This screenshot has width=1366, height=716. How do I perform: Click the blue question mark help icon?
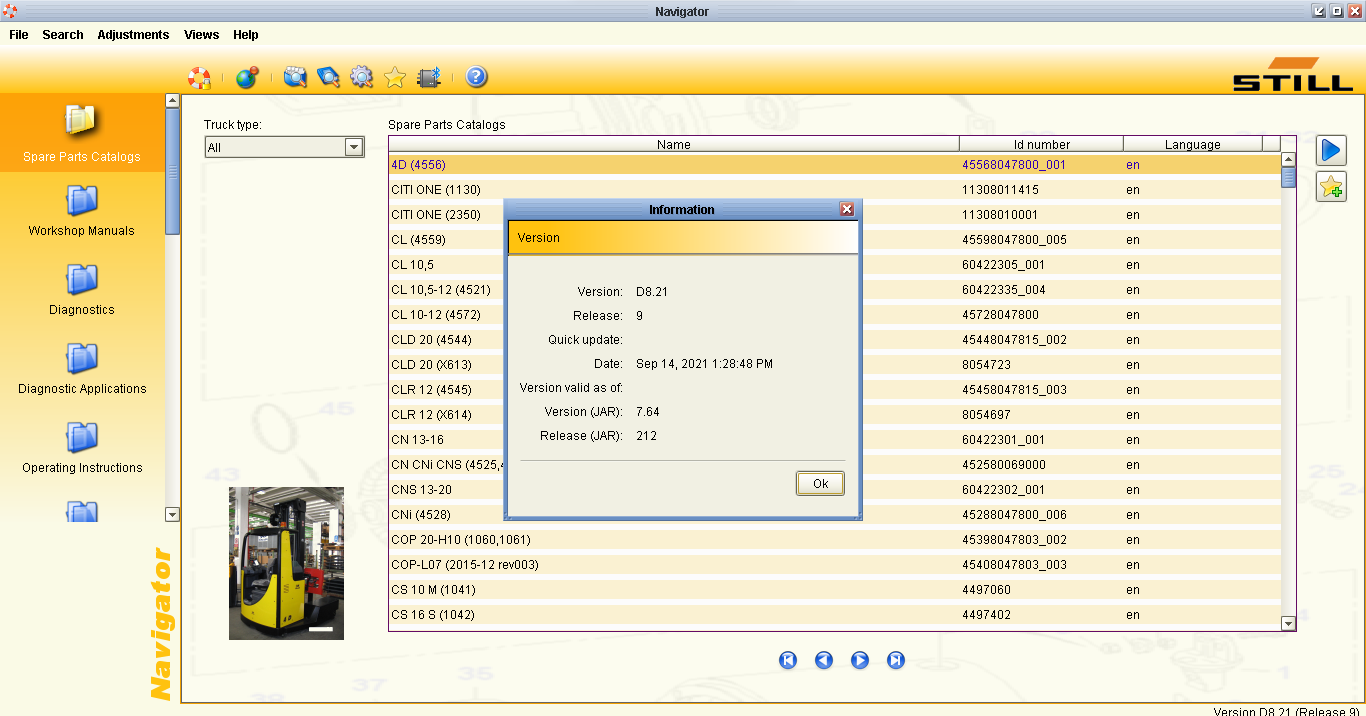point(477,77)
